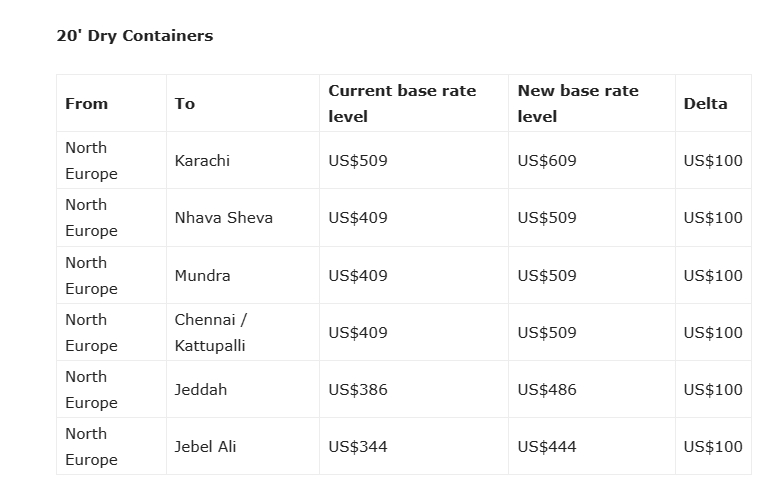This screenshot has width=779, height=496.
Task: Select the Jeddah destination cell
Action: [201, 390]
